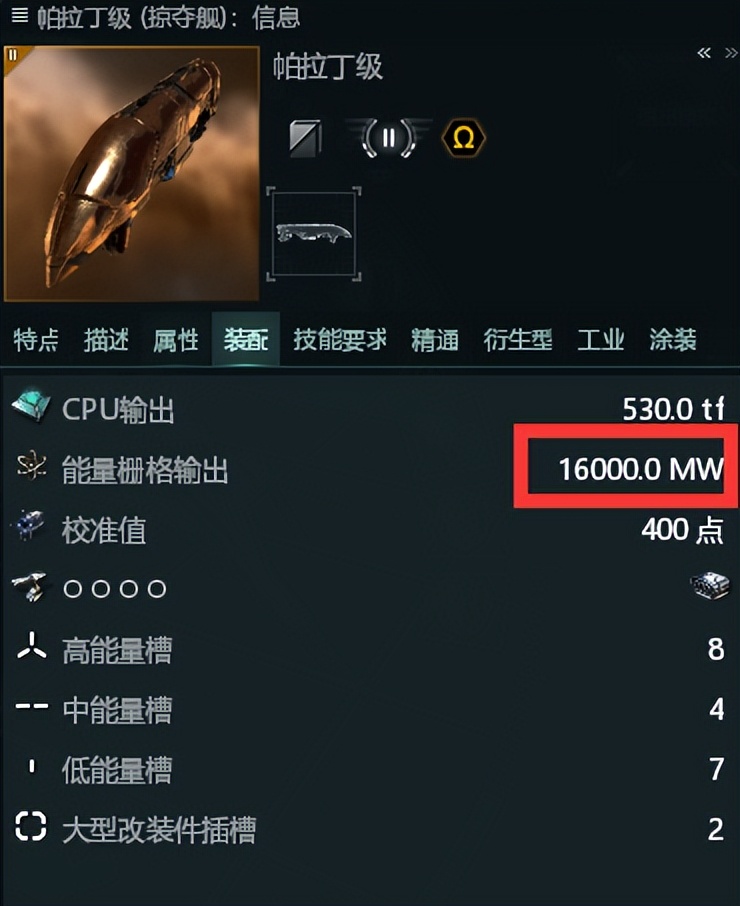This screenshot has height=906, width=740.
Task: Click the turret hardpoint icon beside the circles
Action: [x=30, y=587]
